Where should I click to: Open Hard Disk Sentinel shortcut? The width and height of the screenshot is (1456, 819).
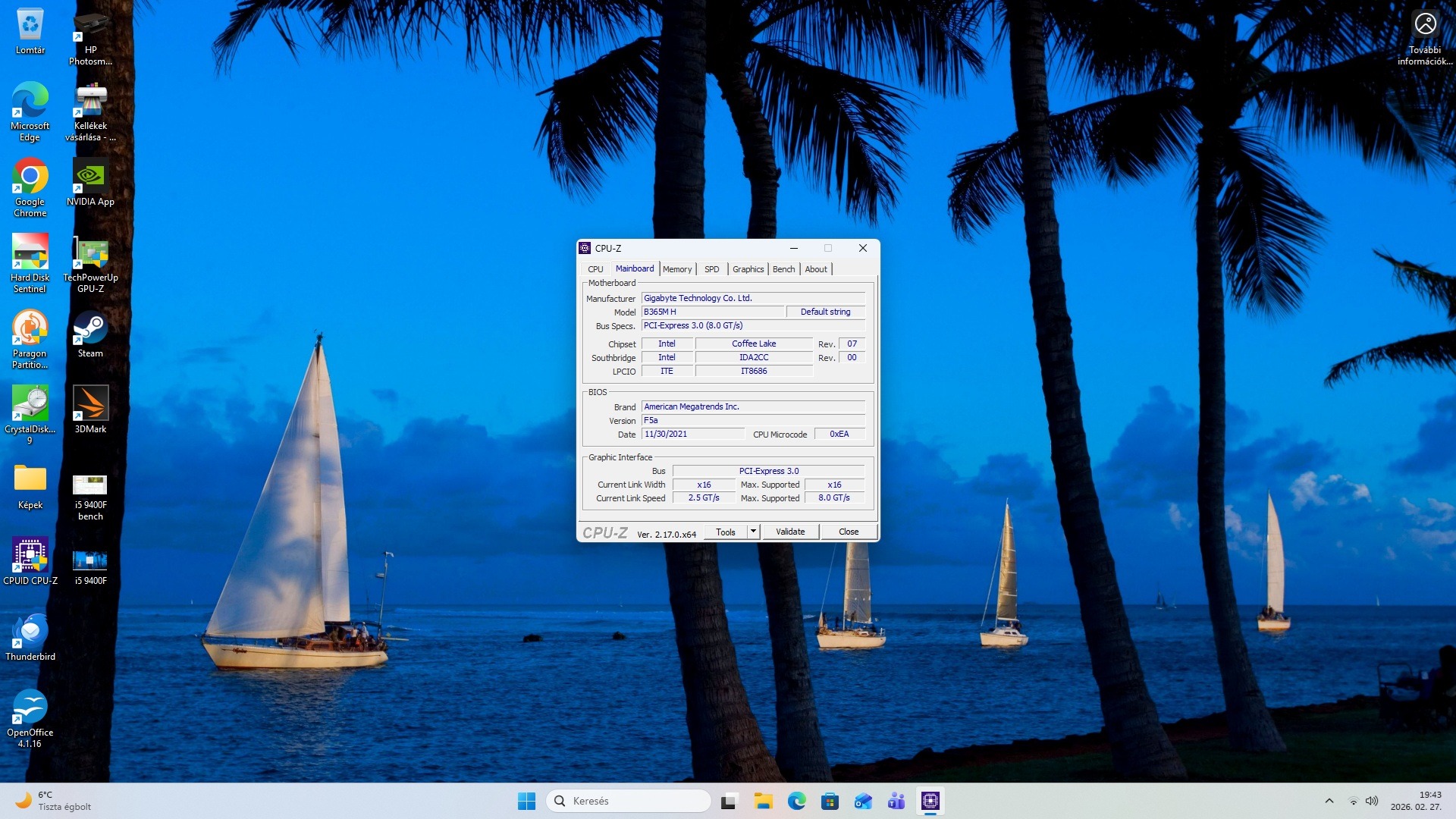point(30,253)
